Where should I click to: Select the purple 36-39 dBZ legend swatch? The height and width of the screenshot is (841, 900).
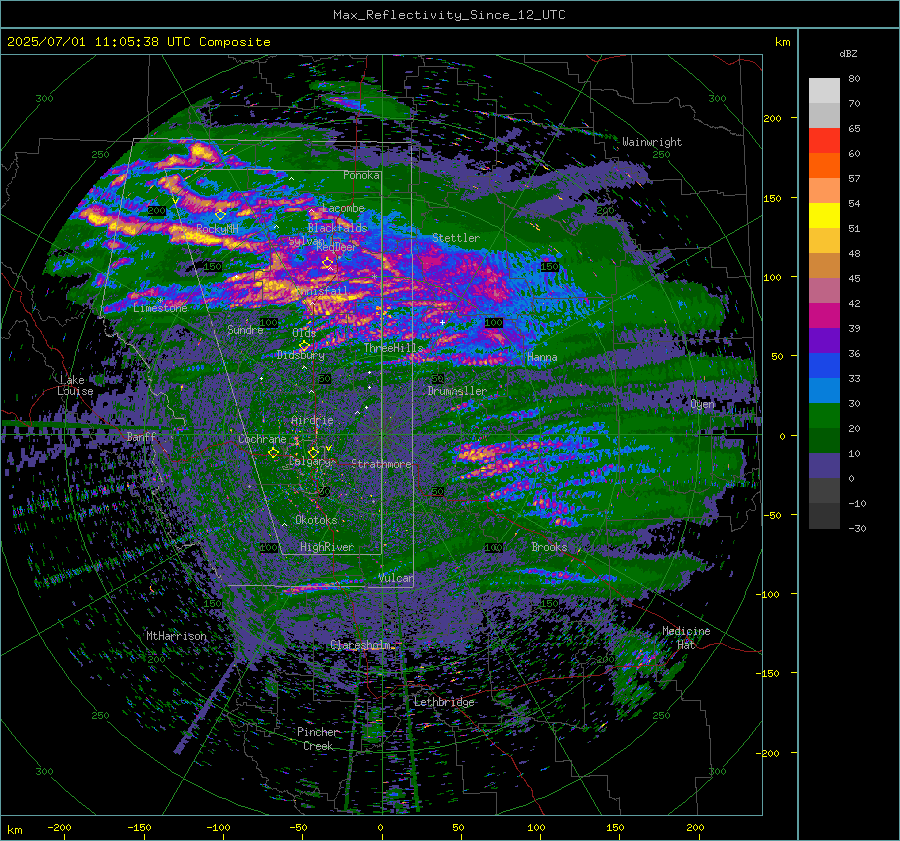click(x=824, y=341)
